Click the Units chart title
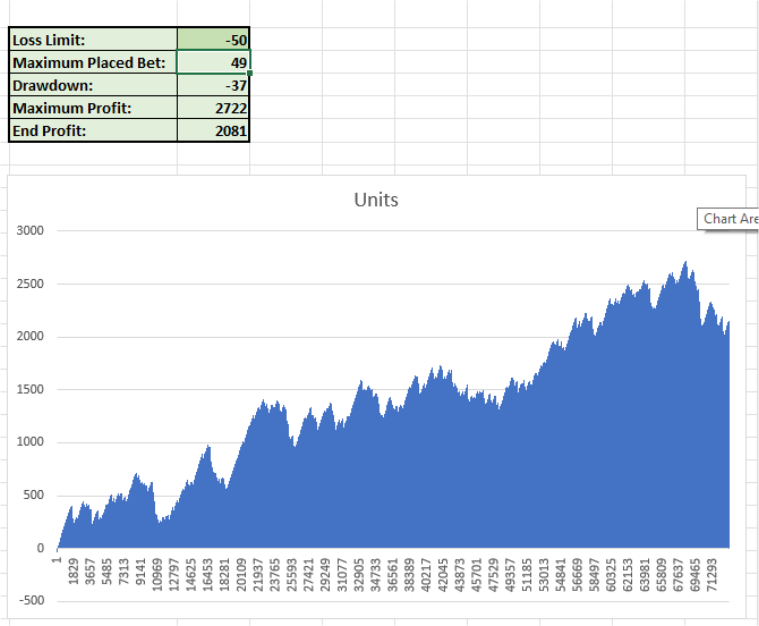759x626 pixels. (x=376, y=200)
